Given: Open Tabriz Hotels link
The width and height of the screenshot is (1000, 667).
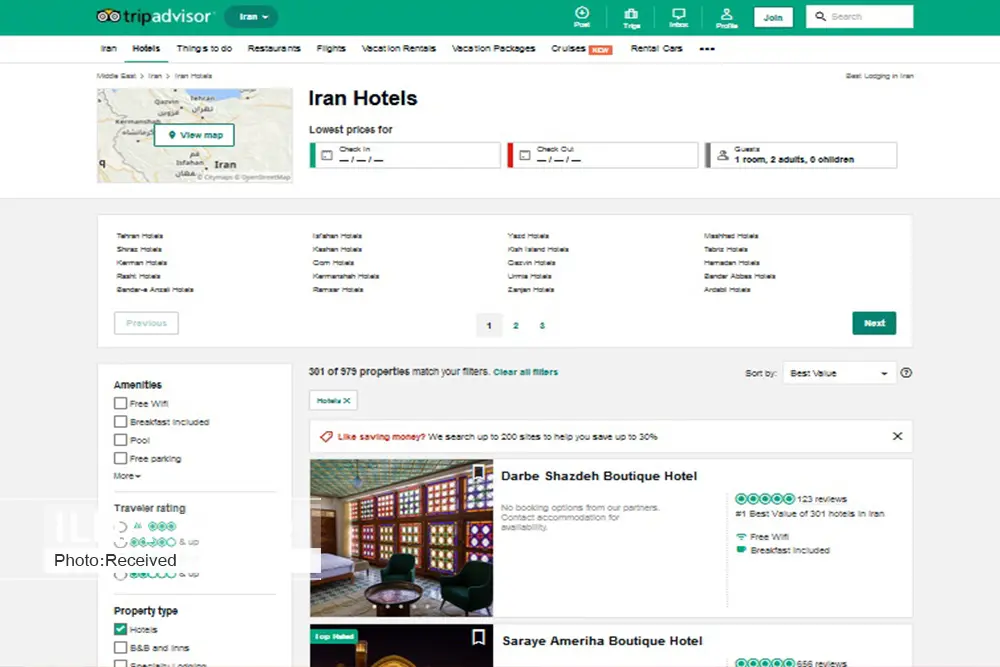Looking at the screenshot, I should point(726,249).
